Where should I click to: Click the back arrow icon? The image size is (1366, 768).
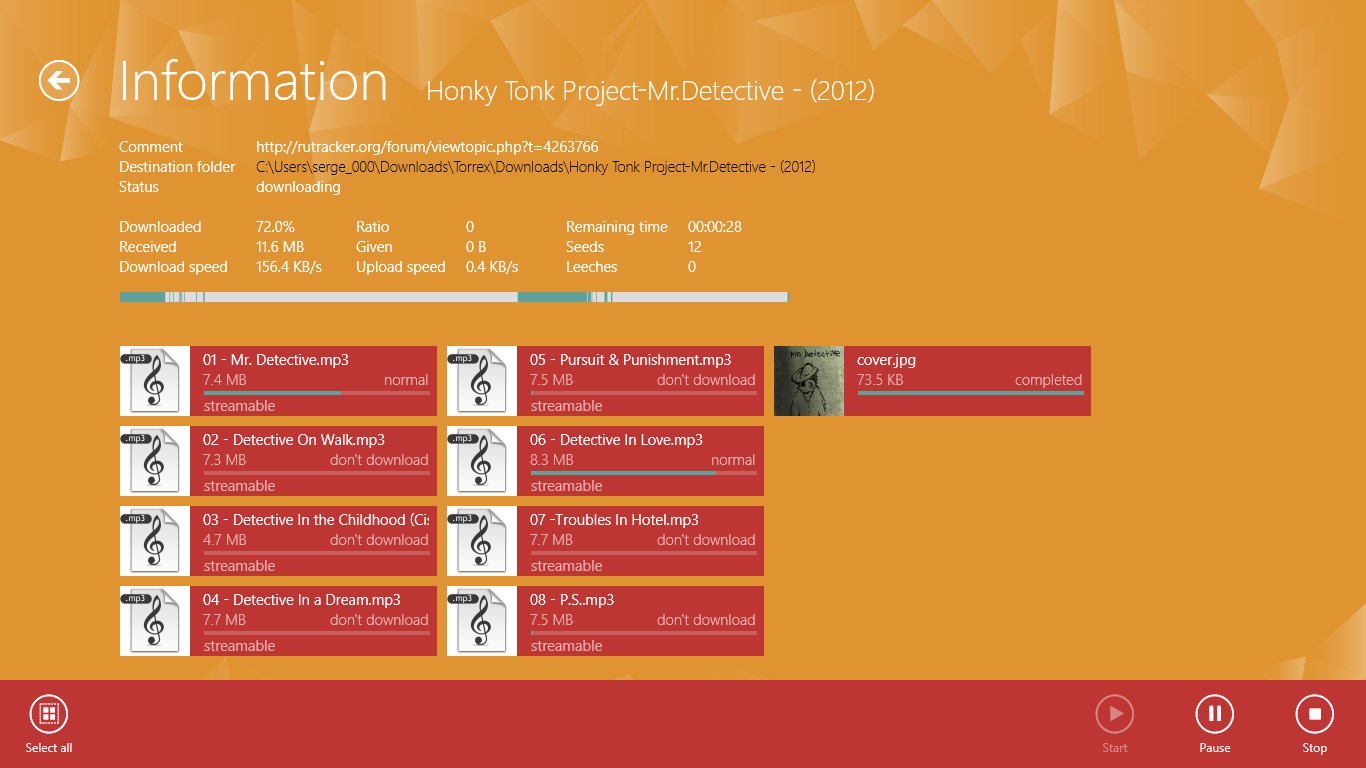coord(59,80)
